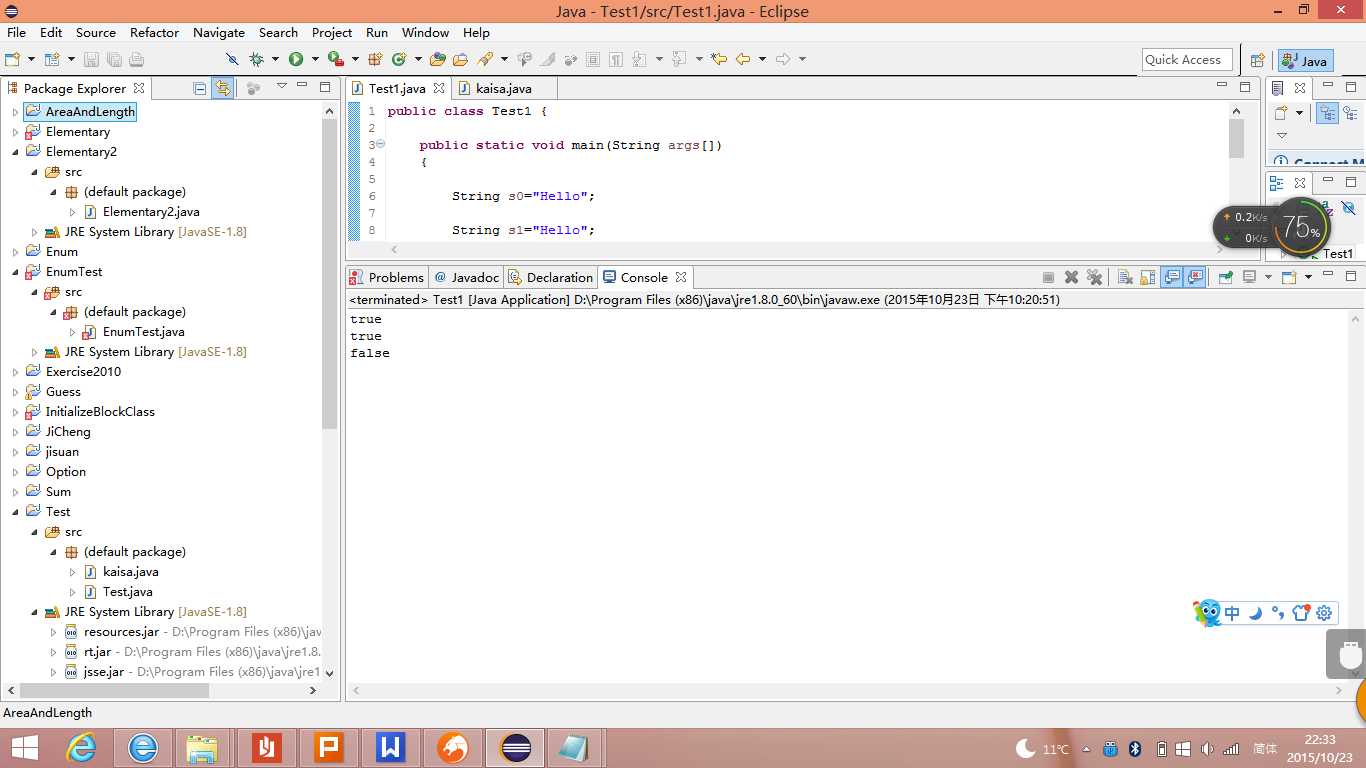1366x768 pixels.
Task: Open the Run button dropdown arrow
Action: pos(314,60)
